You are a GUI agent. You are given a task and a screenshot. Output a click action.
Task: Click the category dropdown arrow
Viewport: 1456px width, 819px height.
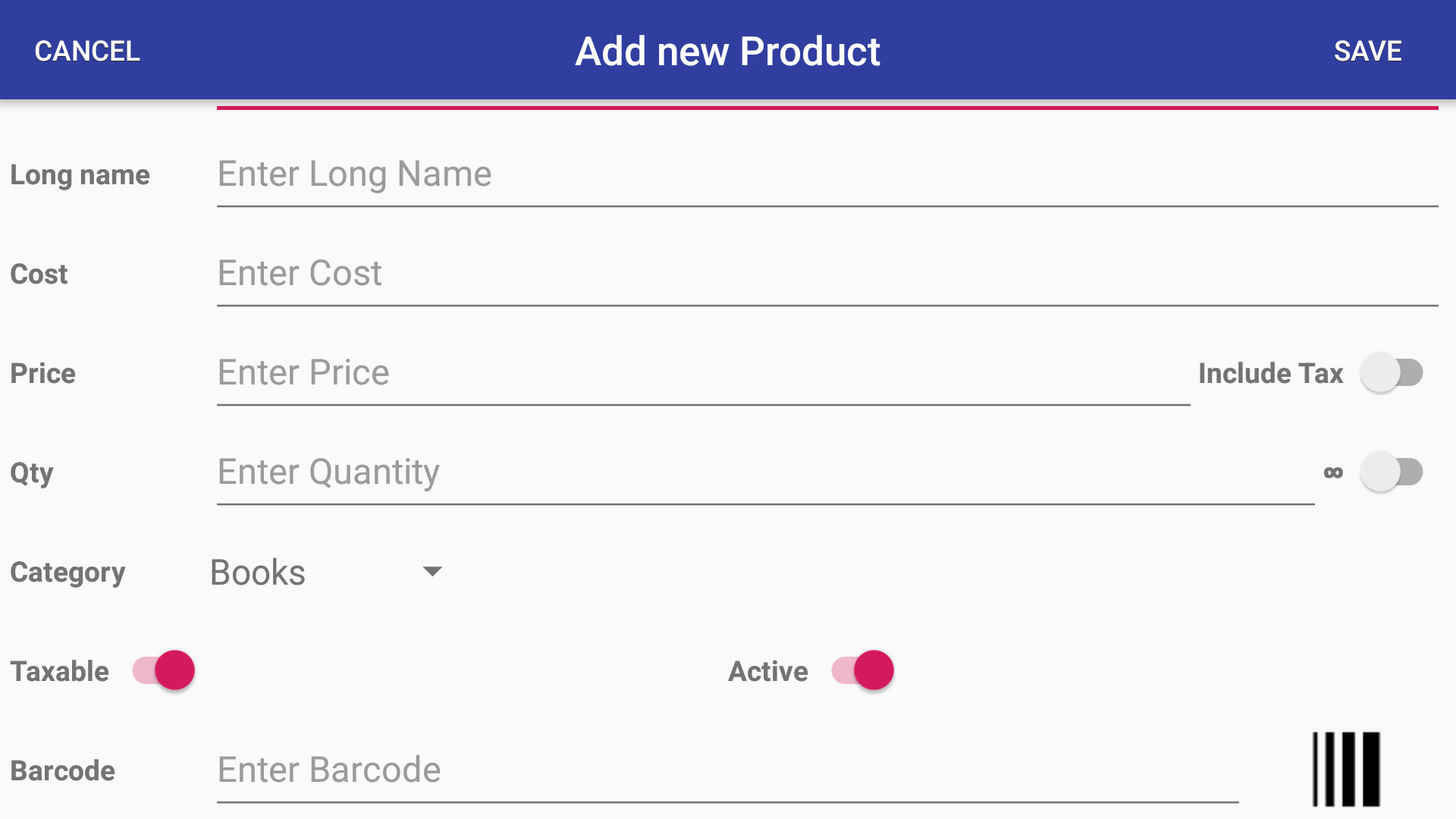click(432, 572)
